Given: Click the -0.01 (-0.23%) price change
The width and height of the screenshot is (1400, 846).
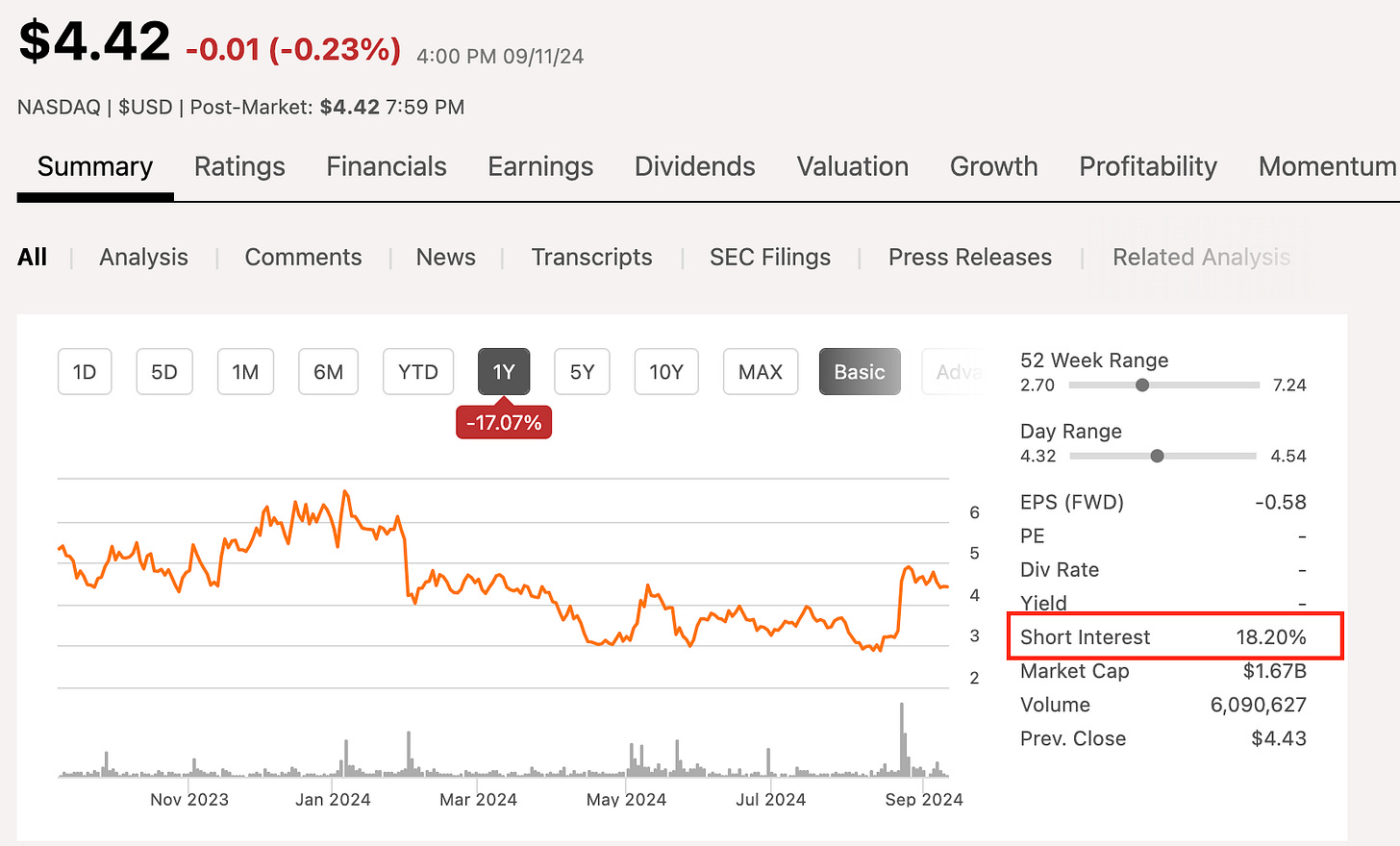Looking at the screenshot, I should click(293, 49).
